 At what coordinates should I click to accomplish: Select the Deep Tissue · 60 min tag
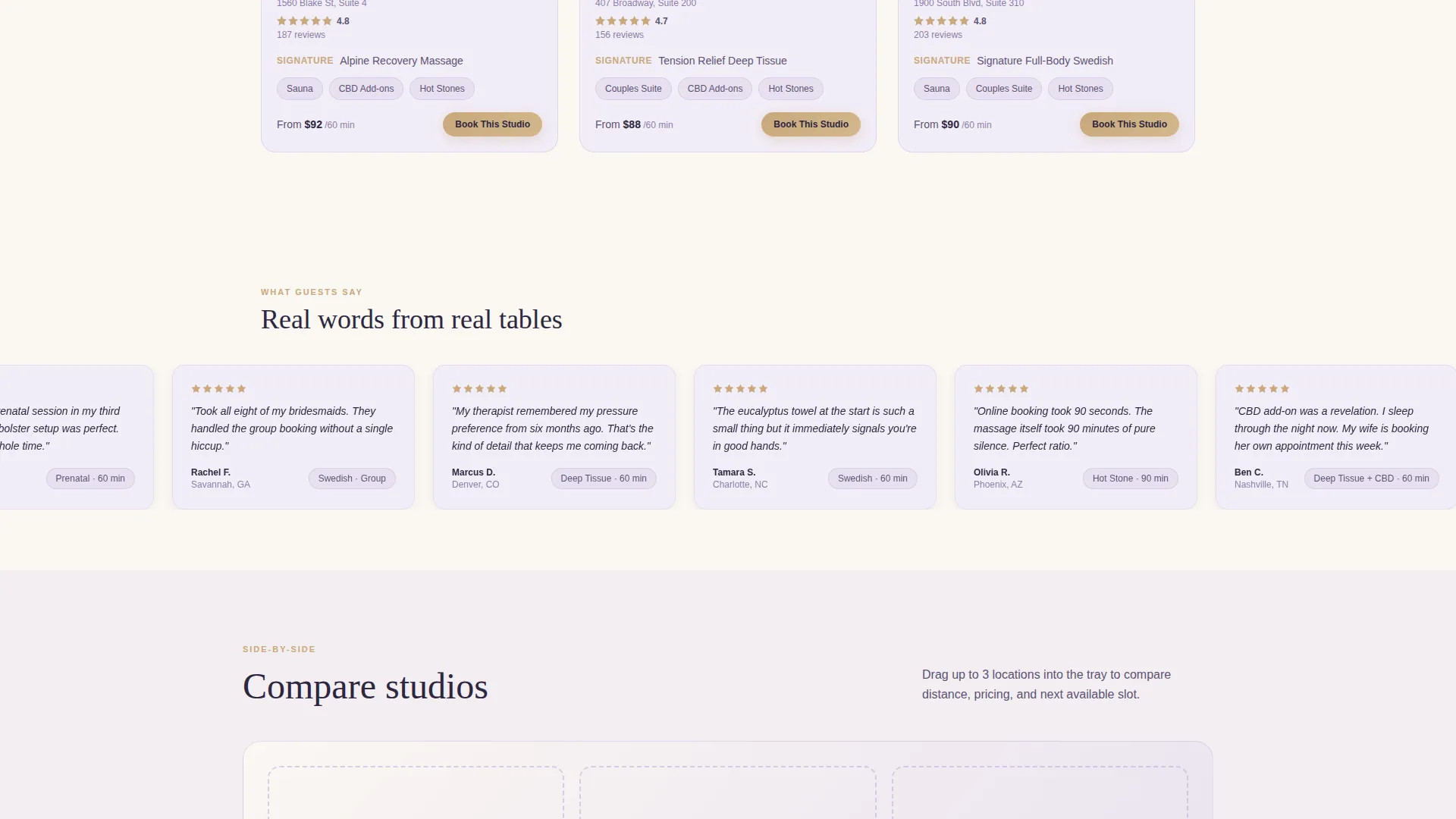coord(604,479)
